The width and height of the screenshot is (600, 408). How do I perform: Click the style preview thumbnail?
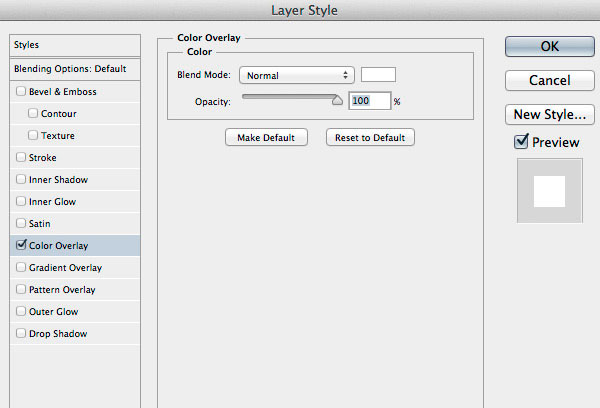tap(549, 191)
